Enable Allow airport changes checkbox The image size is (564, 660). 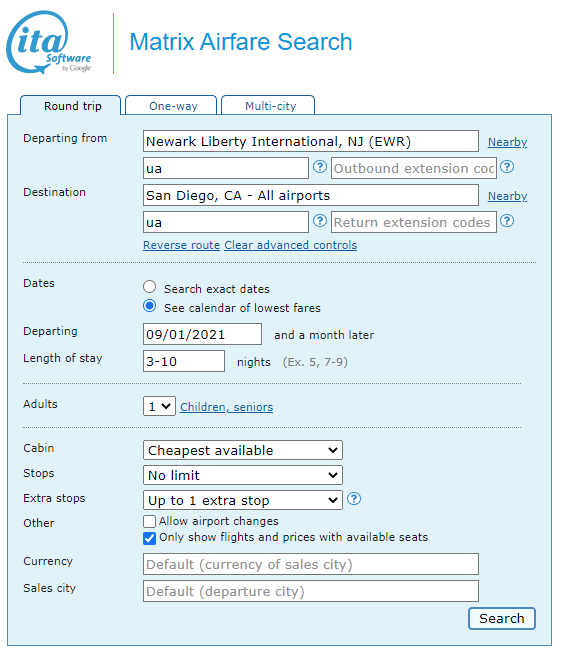coord(149,522)
